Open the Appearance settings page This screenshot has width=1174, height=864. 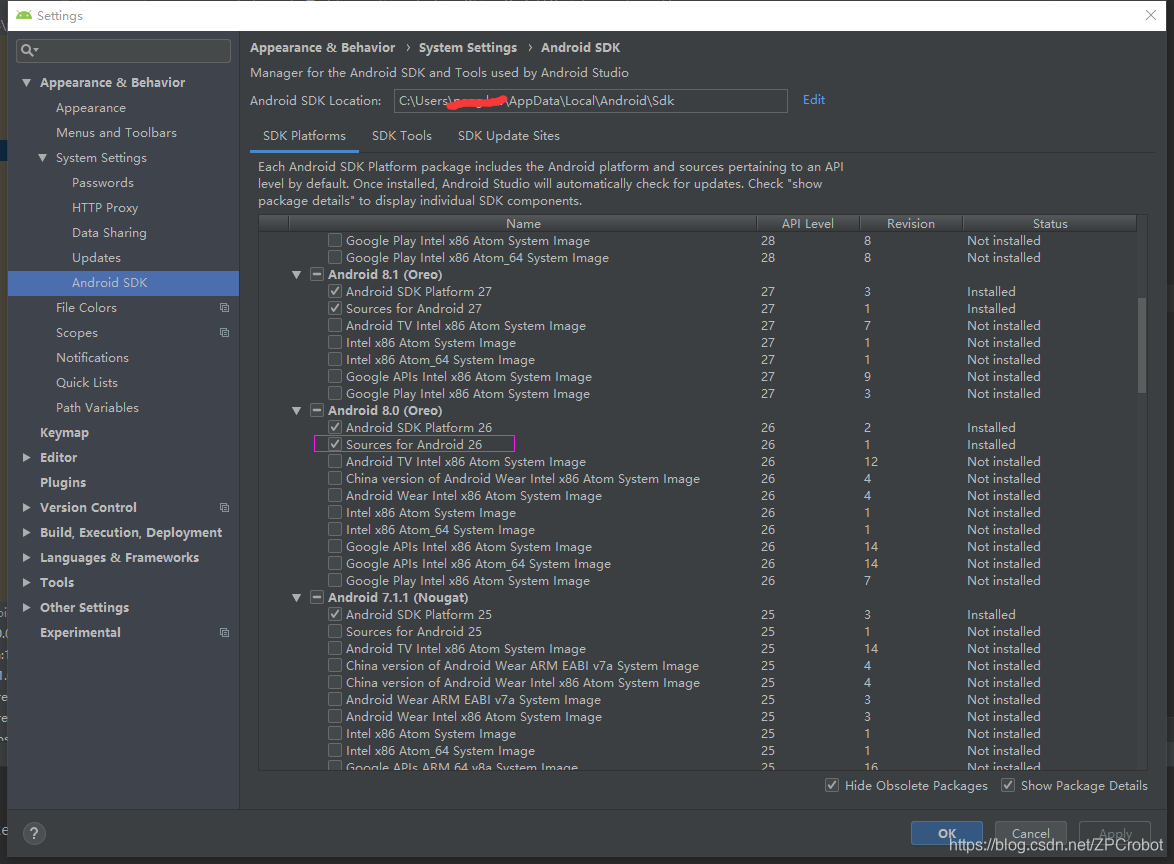coord(91,108)
